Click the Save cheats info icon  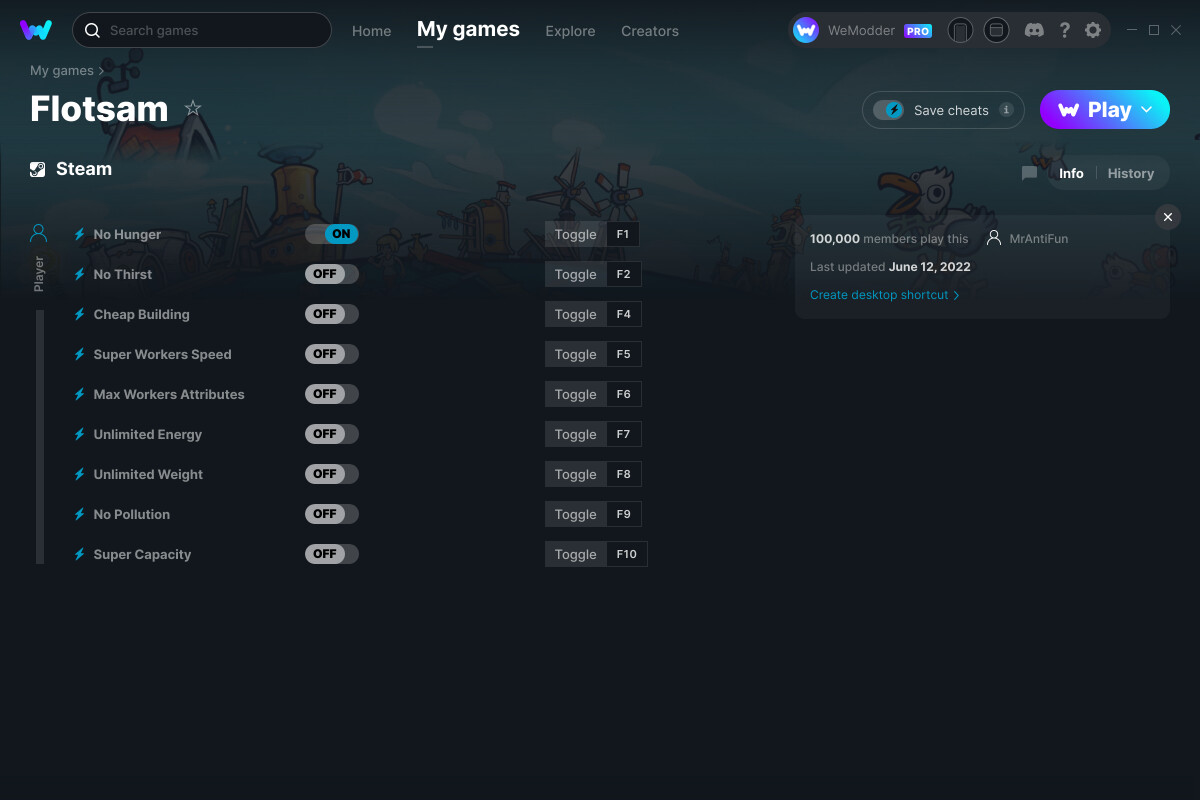[x=1006, y=110]
